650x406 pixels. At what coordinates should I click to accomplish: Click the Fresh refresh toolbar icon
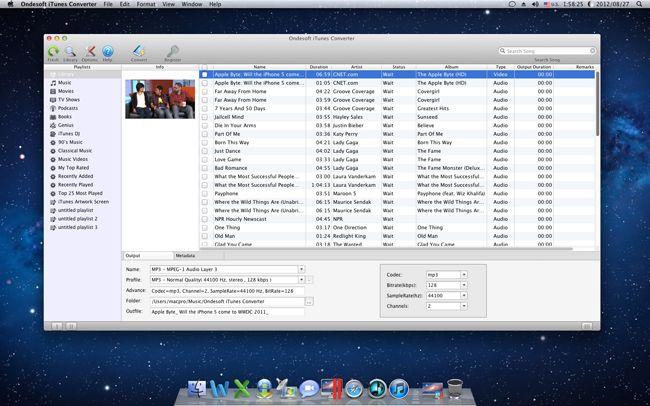tap(53, 51)
